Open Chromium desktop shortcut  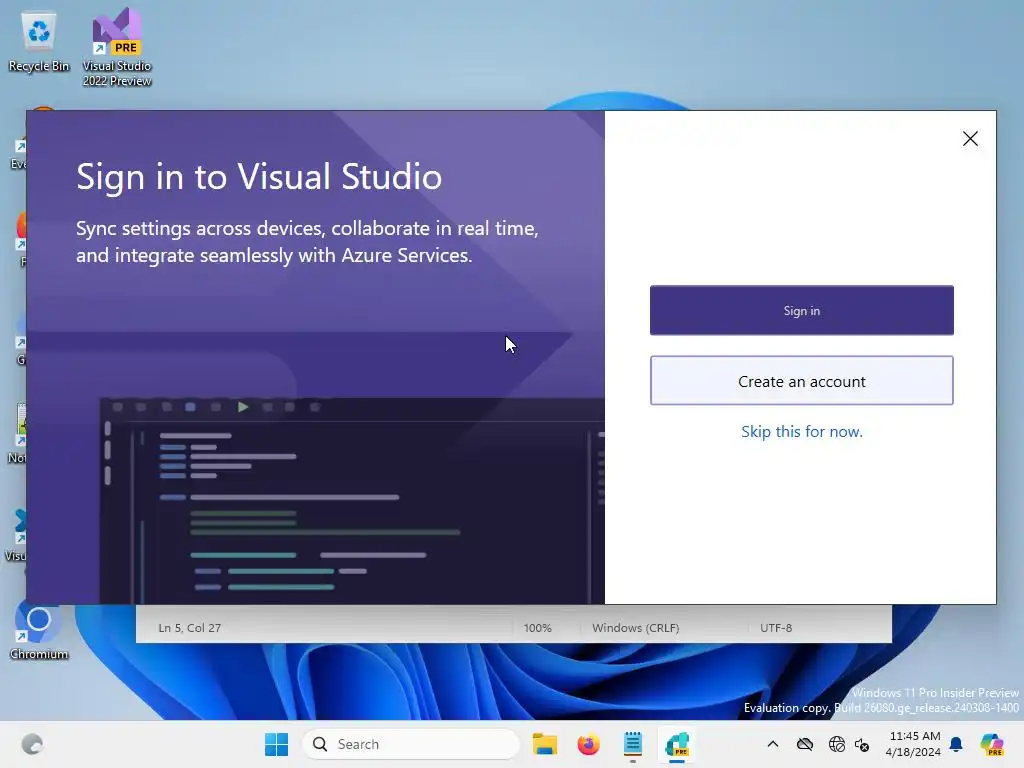[39, 631]
